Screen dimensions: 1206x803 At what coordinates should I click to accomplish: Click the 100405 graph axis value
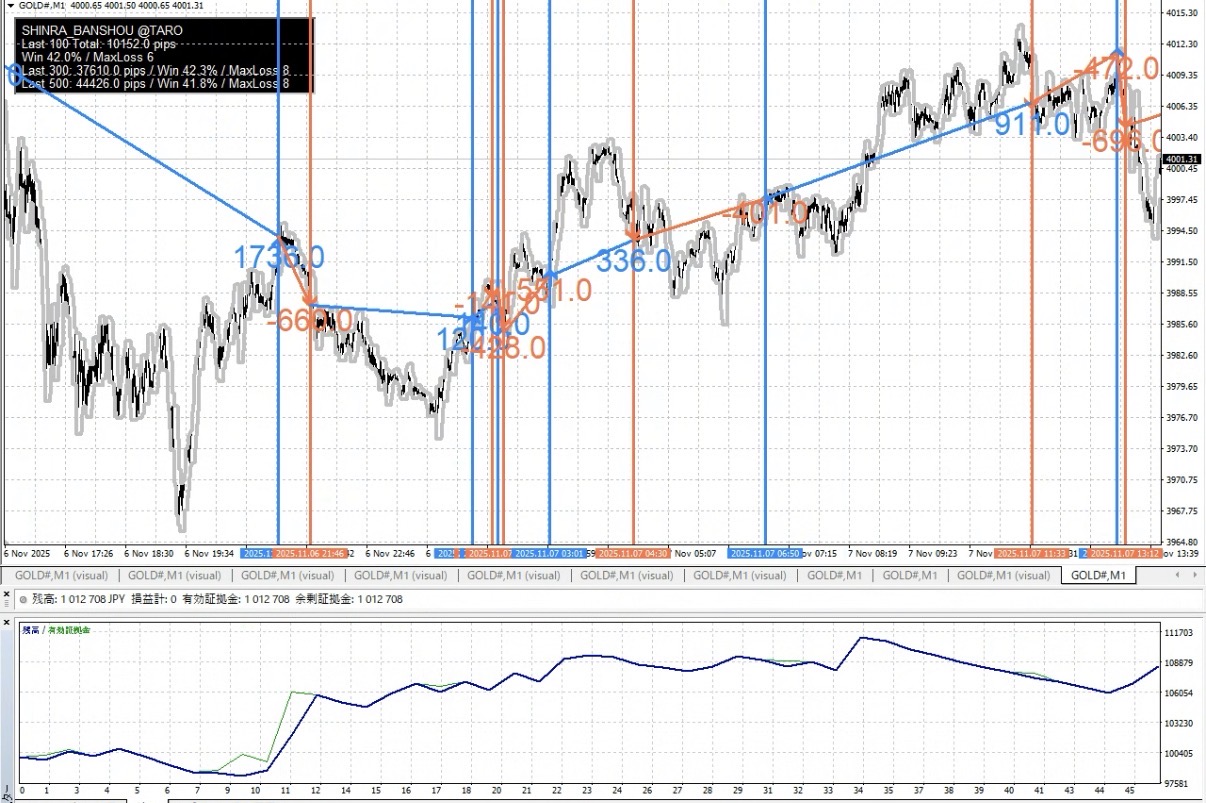pyautogui.click(x=1181, y=753)
